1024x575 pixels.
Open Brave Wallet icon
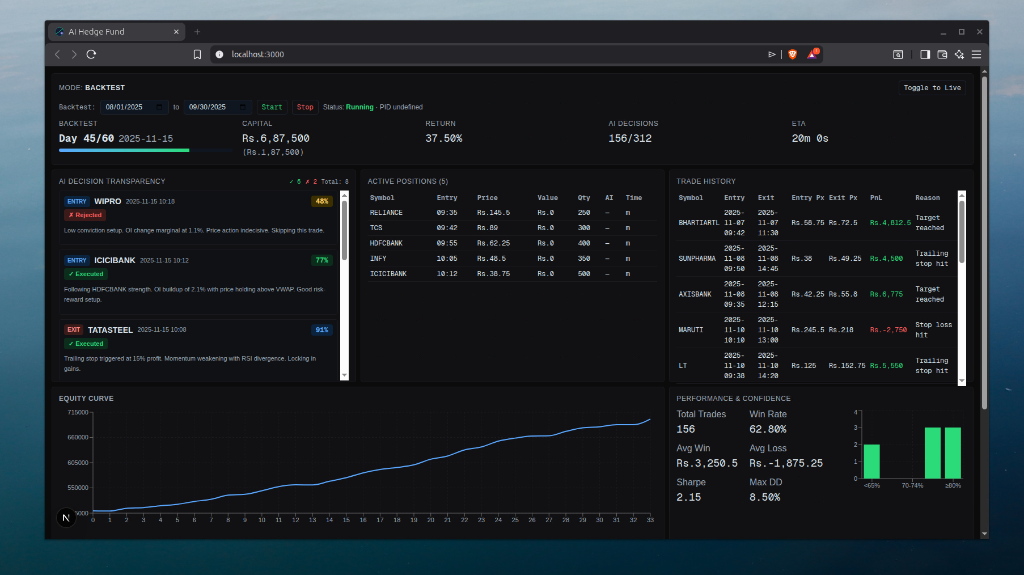click(942, 54)
